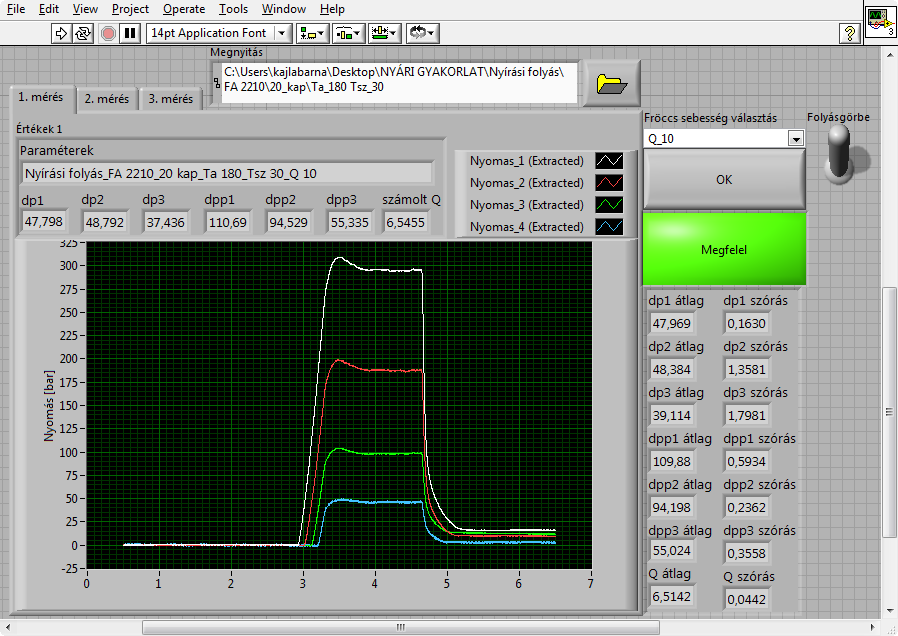
Task: Click the dpp1 szórás value 0,5934
Action: click(x=746, y=461)
